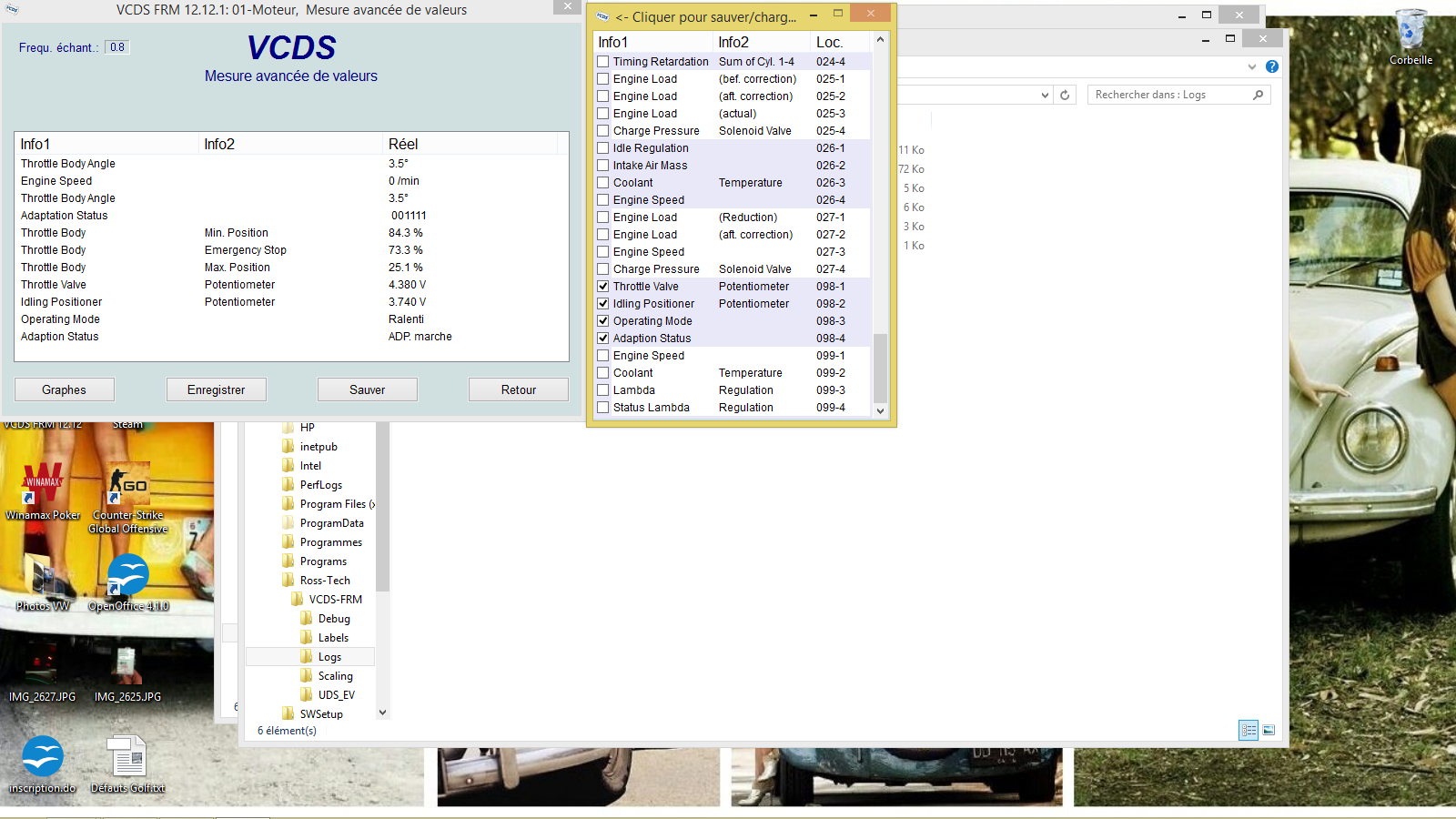Switch to large thumbnails view icon
Image resolution: width=1456 pixels, height=819 pixels.
click(x=1269, y=730)
